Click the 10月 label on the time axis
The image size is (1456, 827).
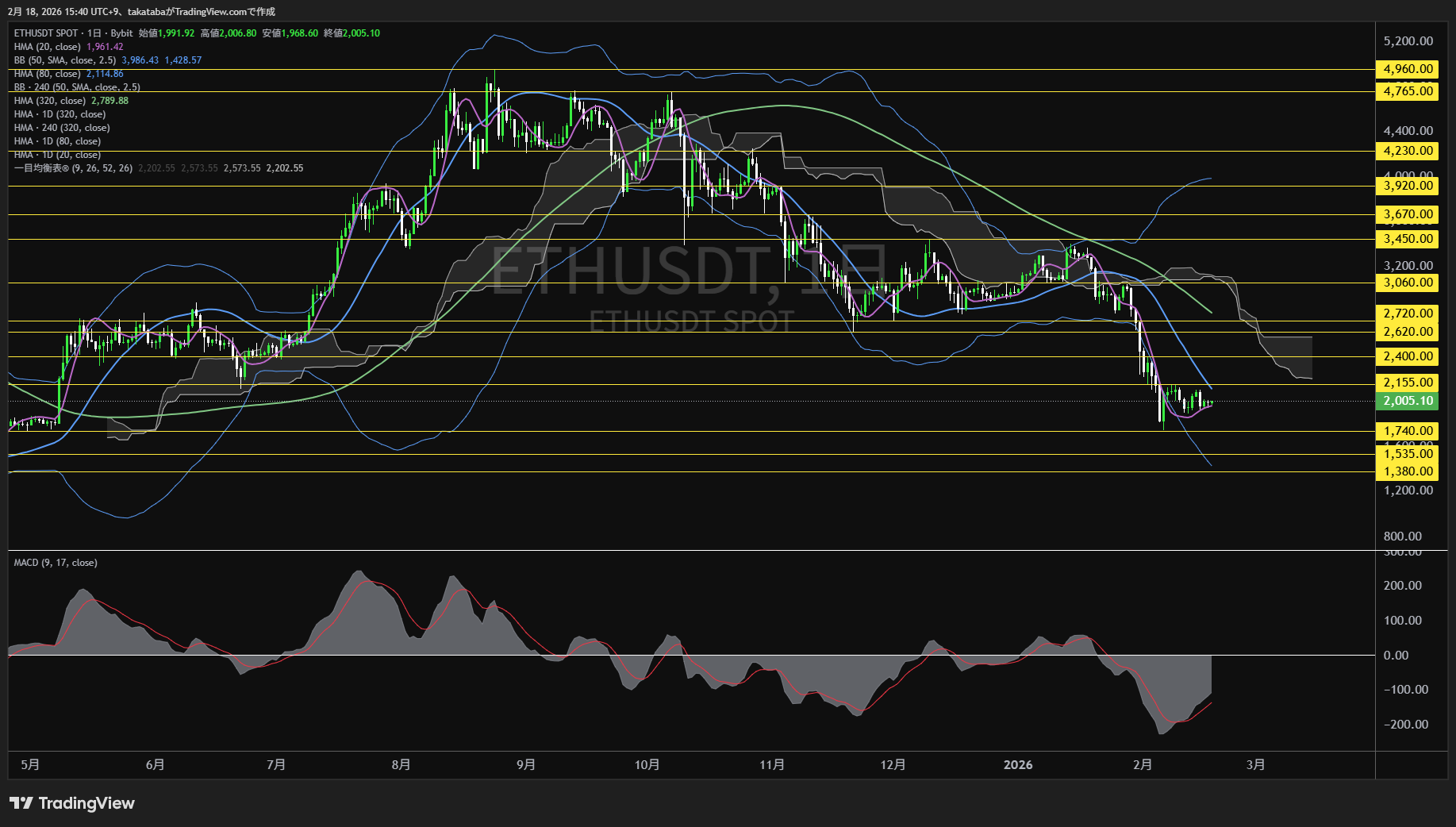[647, 764]
